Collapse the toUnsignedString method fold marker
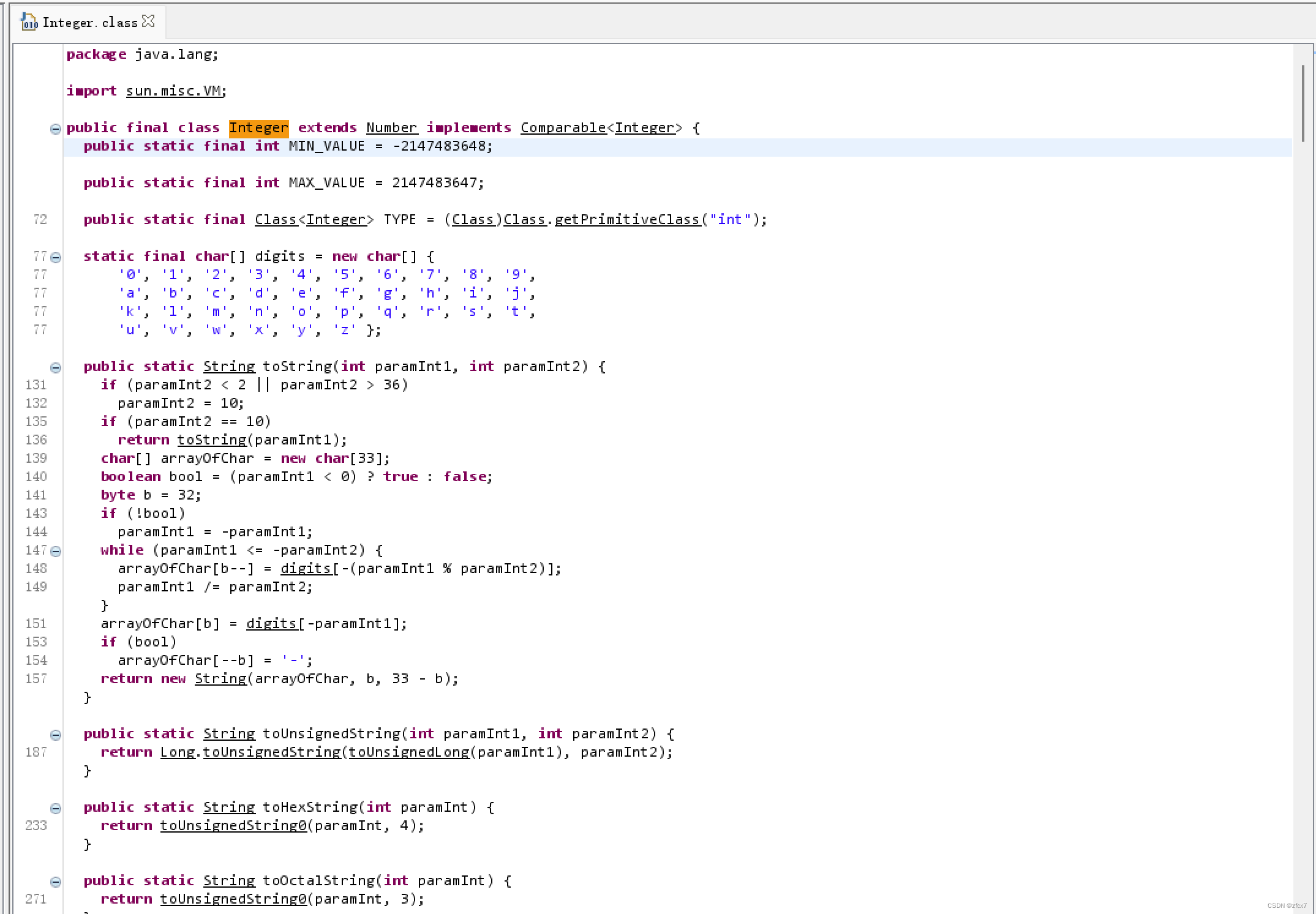The width and height of the screenshot is (1316, 914). (x=56, y=735)
